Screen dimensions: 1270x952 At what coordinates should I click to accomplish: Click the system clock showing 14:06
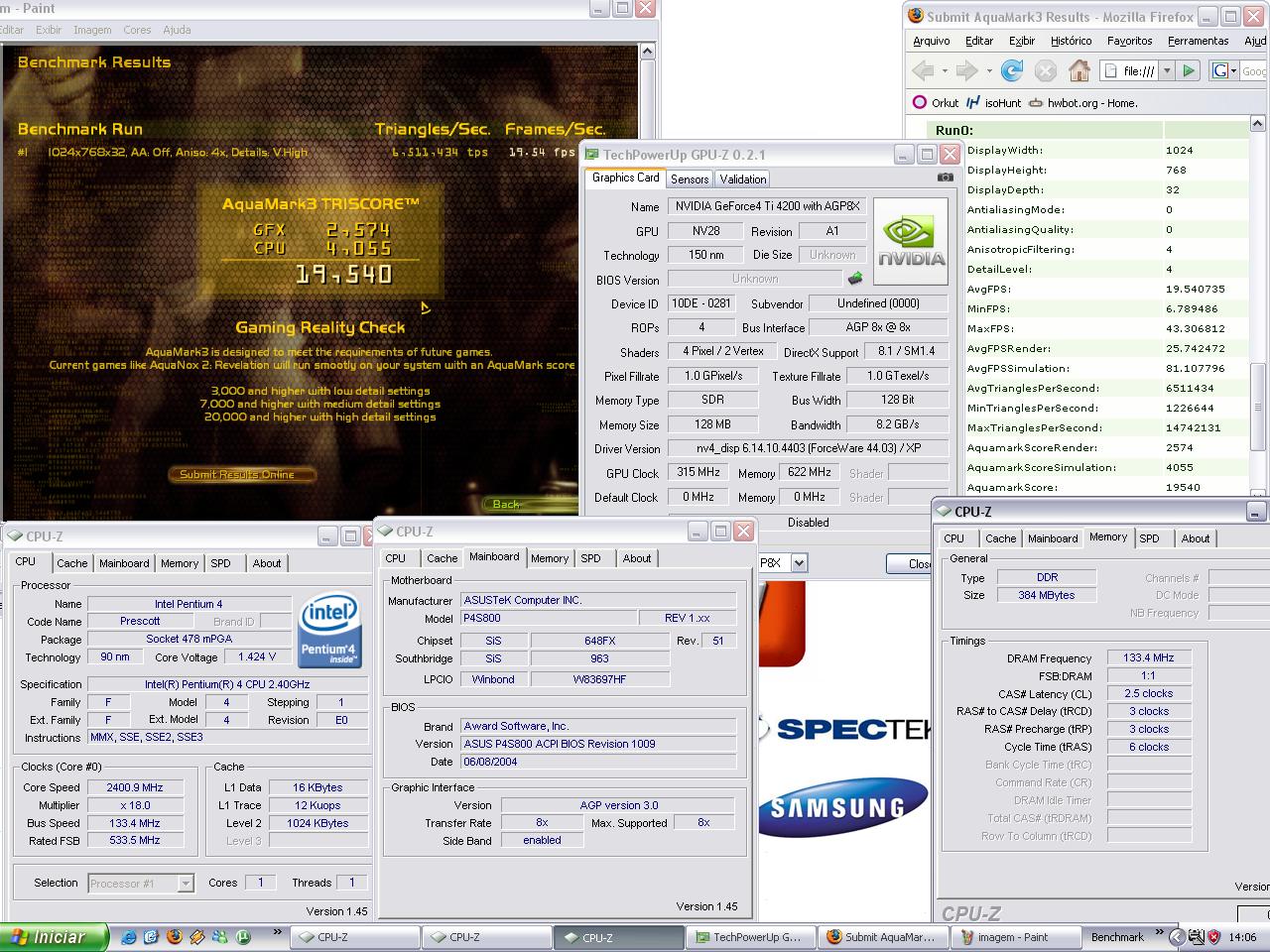[x=1242, y=937]
